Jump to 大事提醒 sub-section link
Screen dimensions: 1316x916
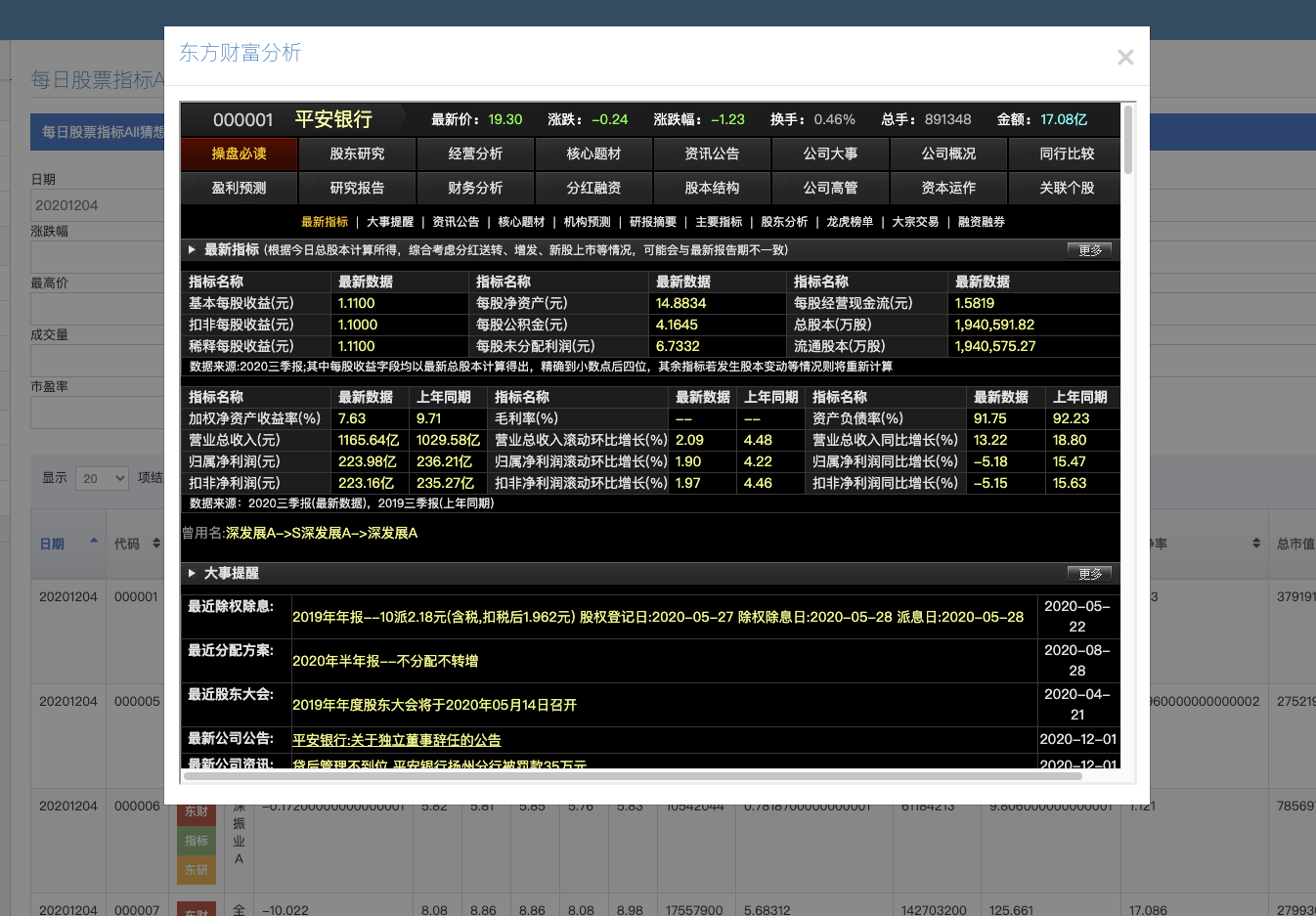tap(390, 222)
